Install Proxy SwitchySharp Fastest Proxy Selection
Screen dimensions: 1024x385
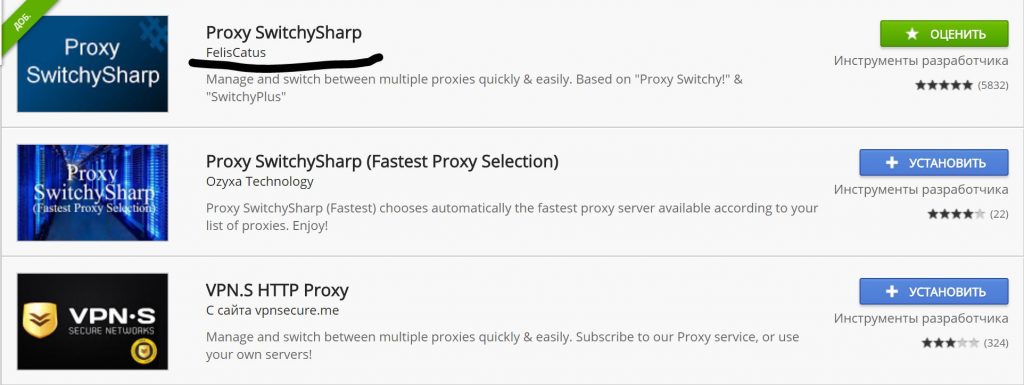pyautogui.click(x=934, y=162)
